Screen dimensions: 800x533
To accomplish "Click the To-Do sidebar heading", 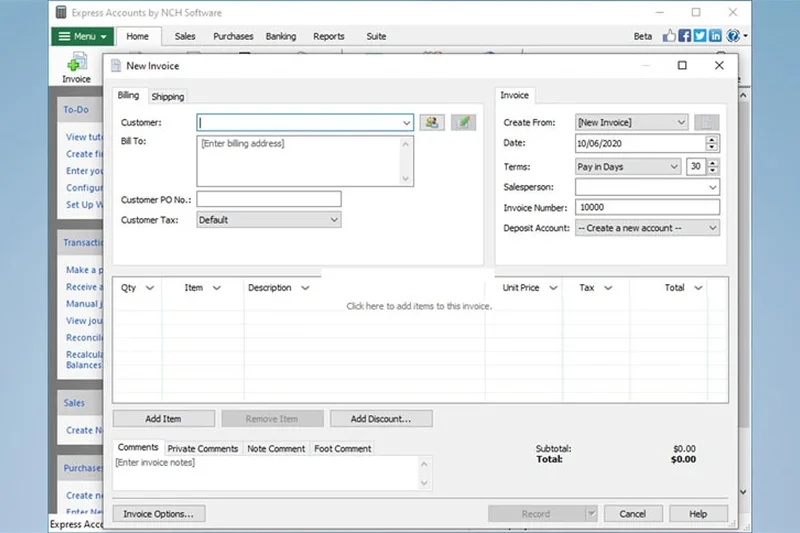I will 76,110.
